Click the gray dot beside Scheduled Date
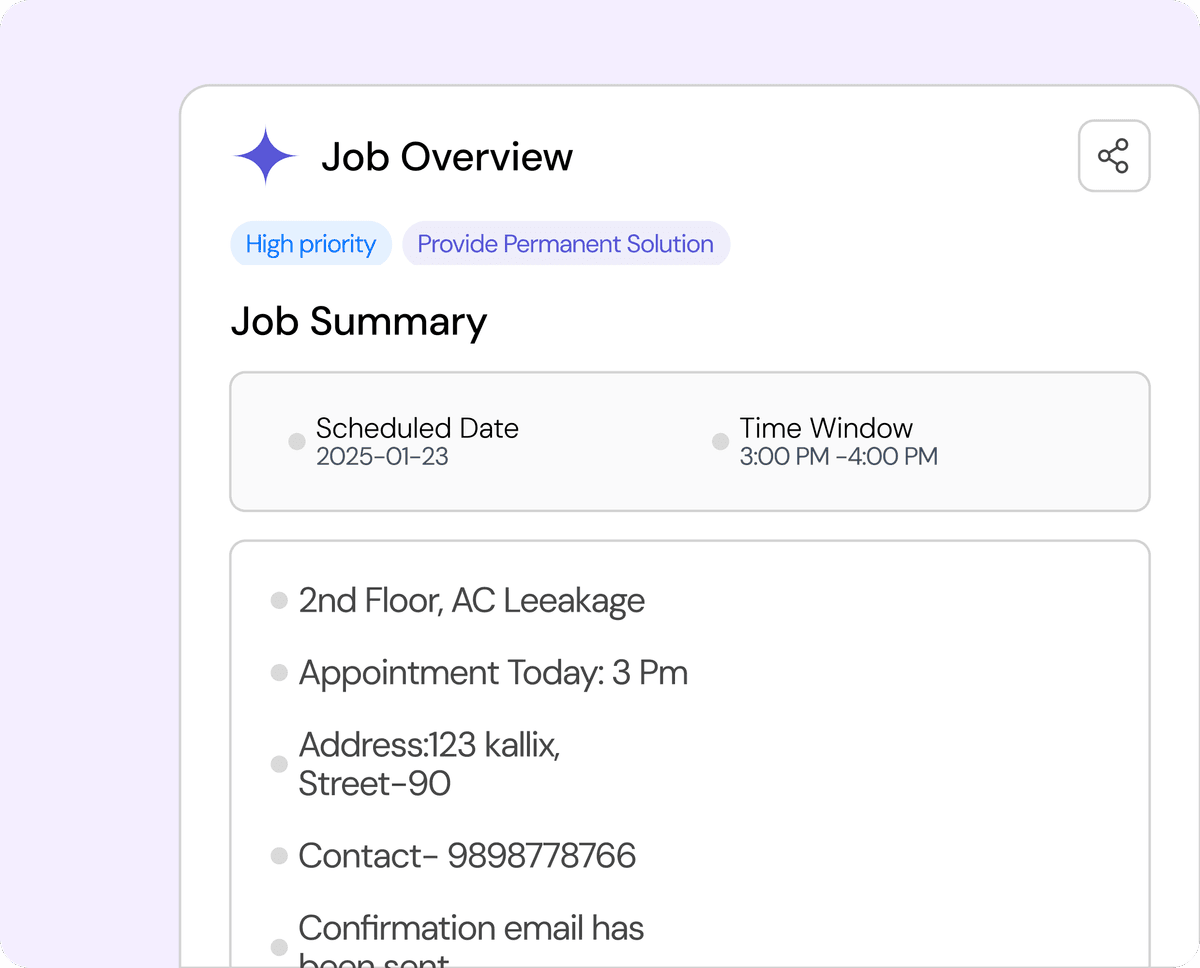Screen dimensions: 1200x968 coord(296,440)
